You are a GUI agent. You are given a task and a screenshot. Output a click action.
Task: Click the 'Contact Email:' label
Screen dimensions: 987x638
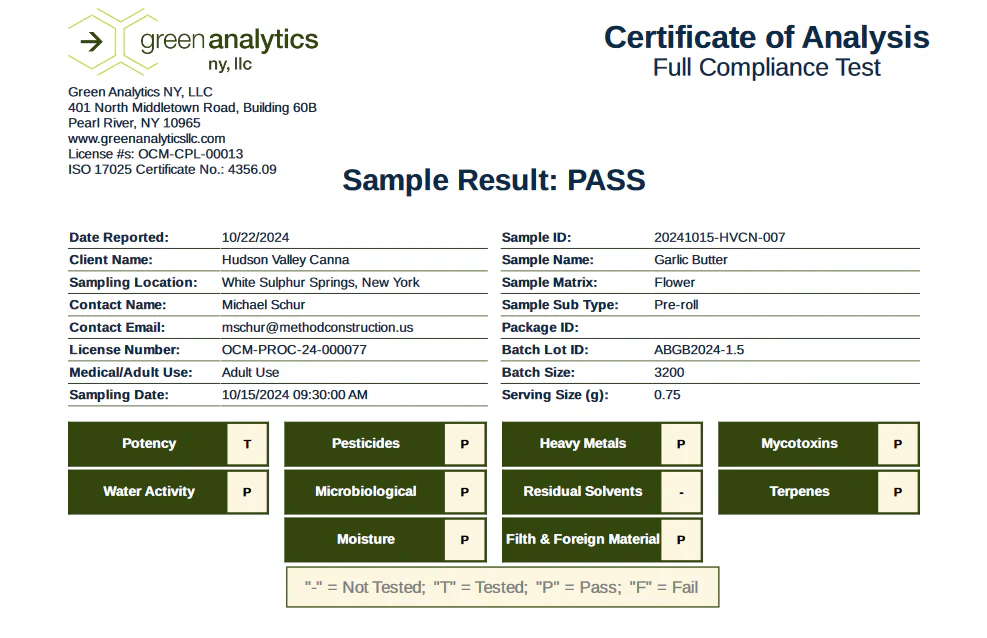tap(117, 327)
